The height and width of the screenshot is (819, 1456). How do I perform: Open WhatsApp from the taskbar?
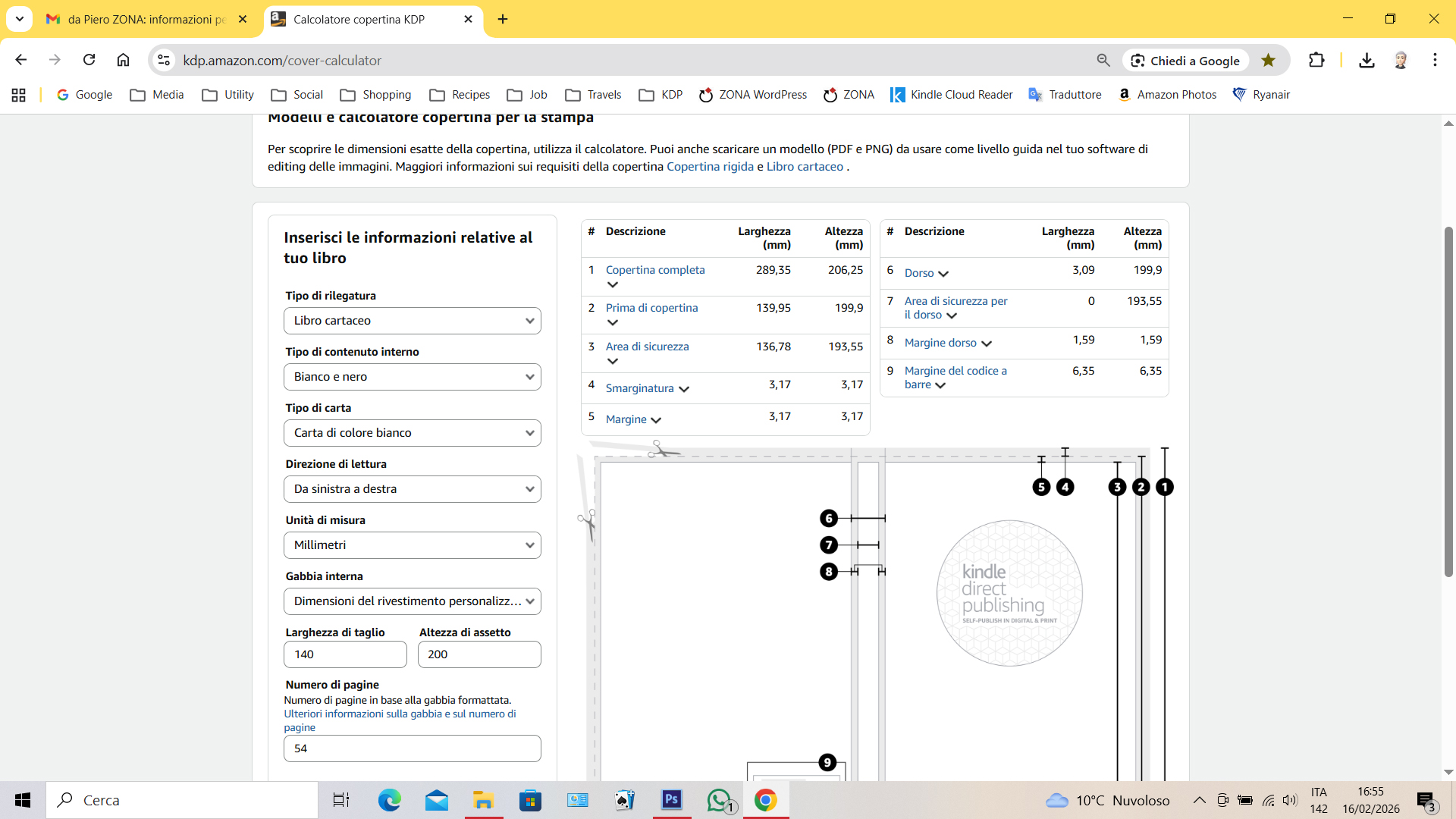719,800
